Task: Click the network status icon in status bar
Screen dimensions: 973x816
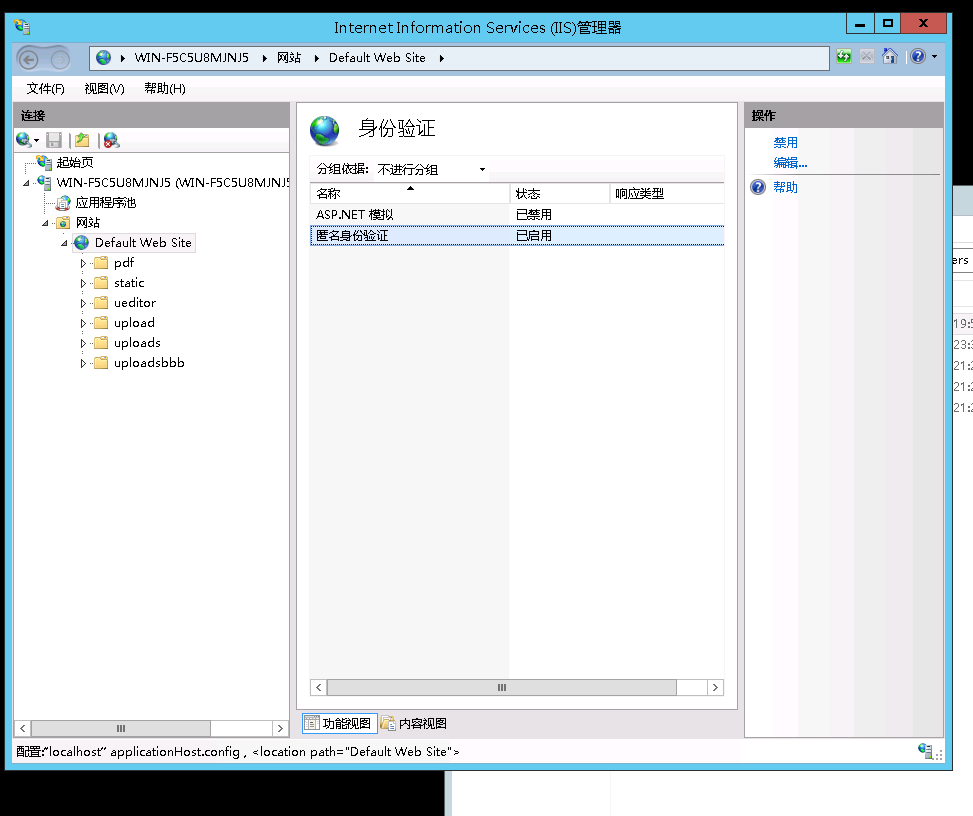Action: point(926,751)
